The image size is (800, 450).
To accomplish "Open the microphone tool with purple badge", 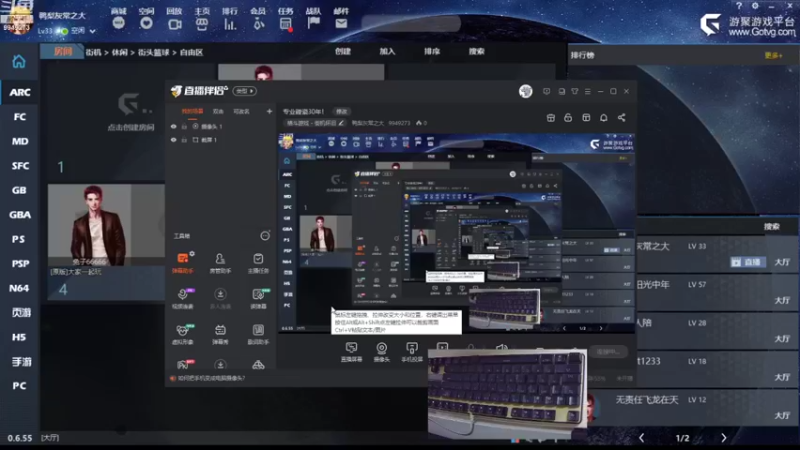I will point(183,298).
